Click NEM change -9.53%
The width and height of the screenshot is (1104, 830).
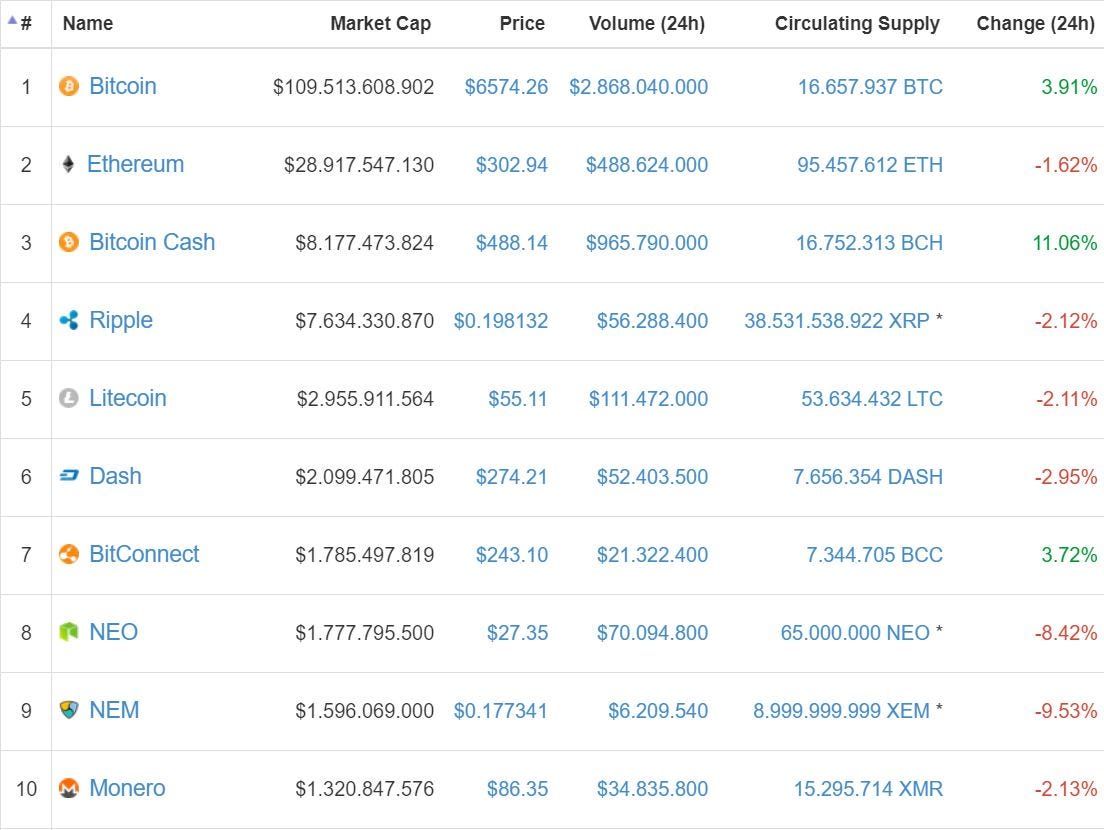tap(1066, 711)
